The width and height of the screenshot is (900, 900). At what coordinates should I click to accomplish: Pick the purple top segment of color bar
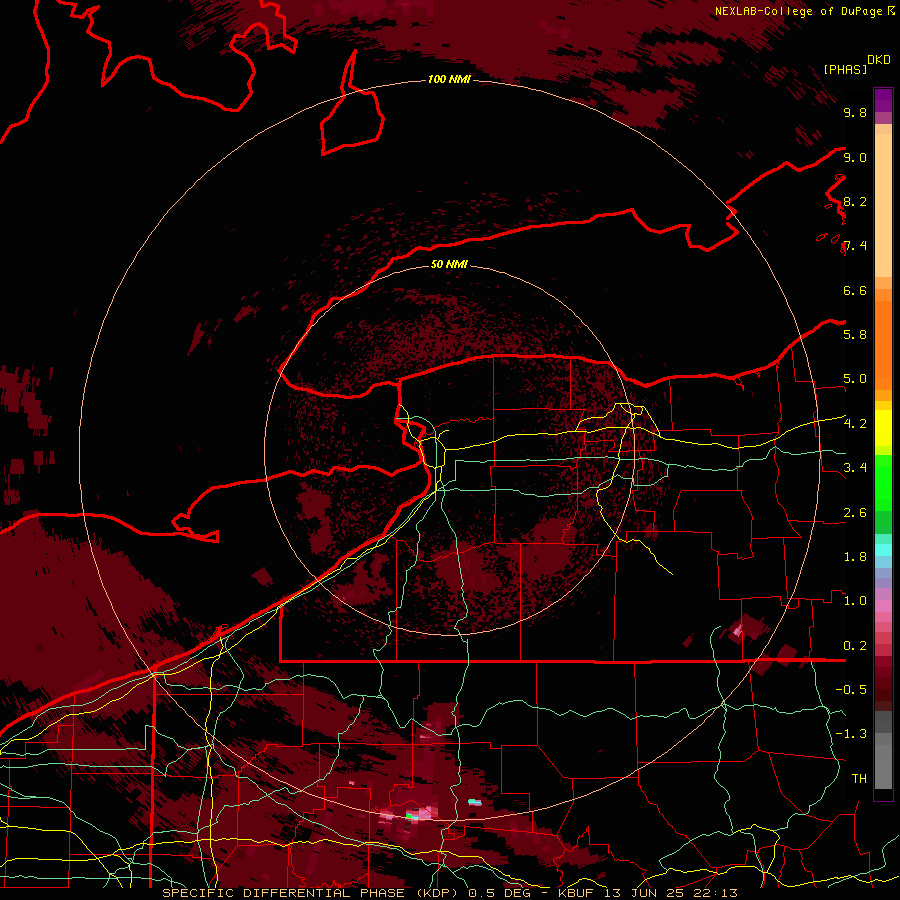coord(883,100)
